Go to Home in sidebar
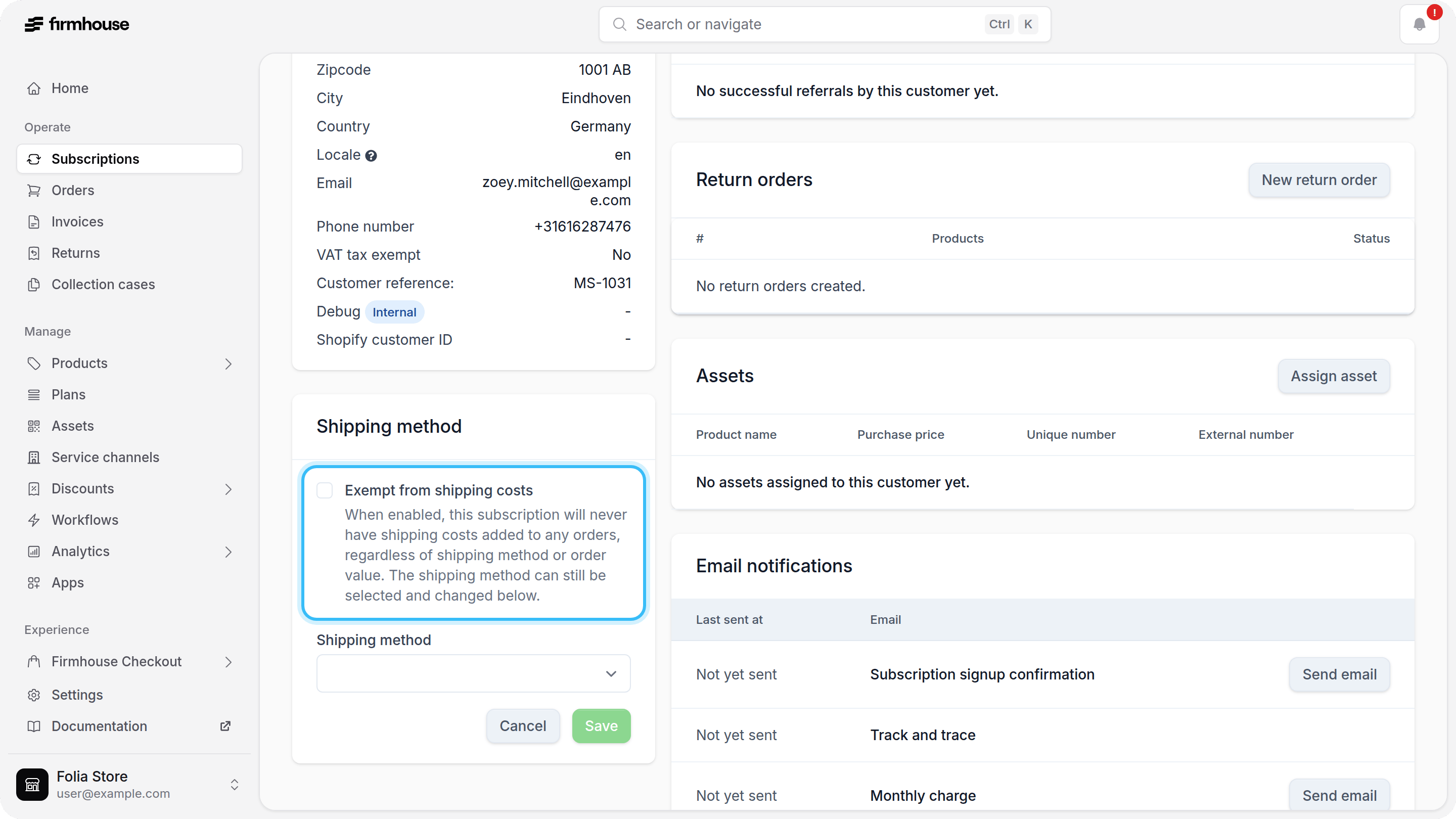1456x819 pixels. coord(129,88)
